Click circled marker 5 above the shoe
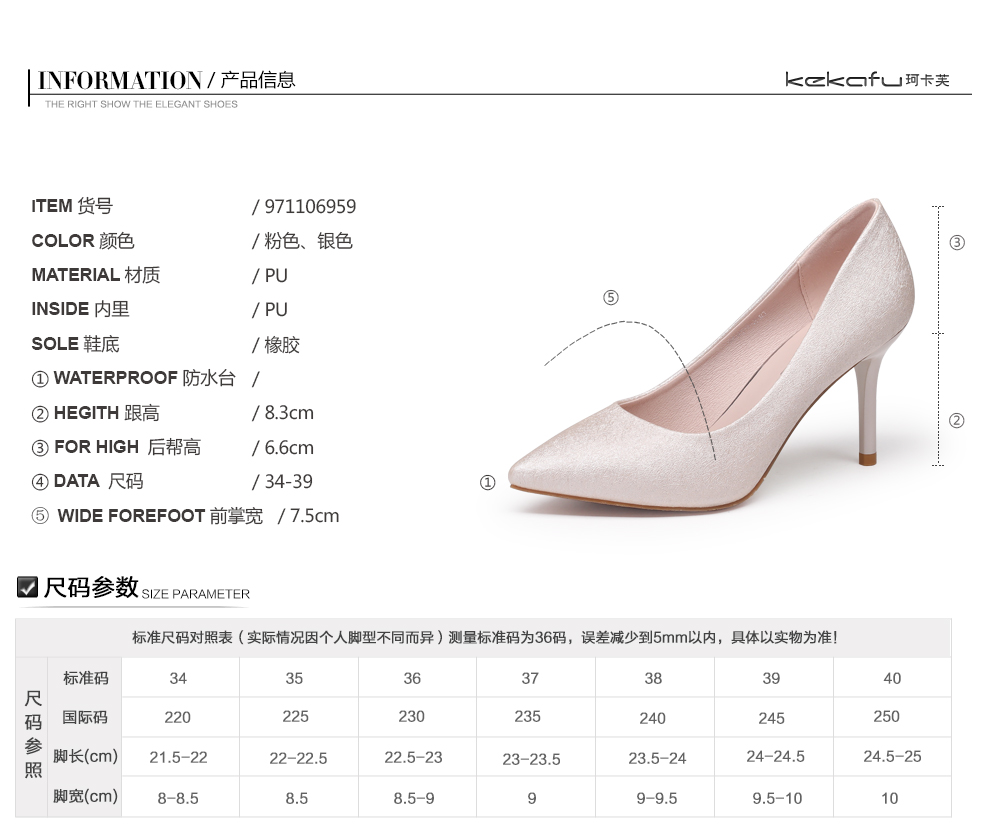Image resolution: width=990 pixels, height=838 pixels. coord(611,298)
